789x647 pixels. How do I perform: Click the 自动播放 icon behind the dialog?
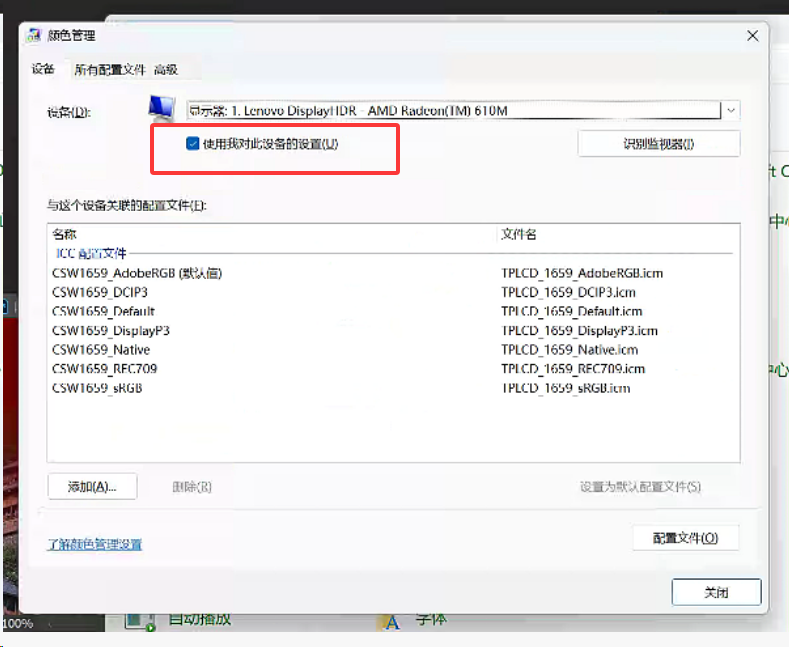pyautogui.click(x=139, y=621)
